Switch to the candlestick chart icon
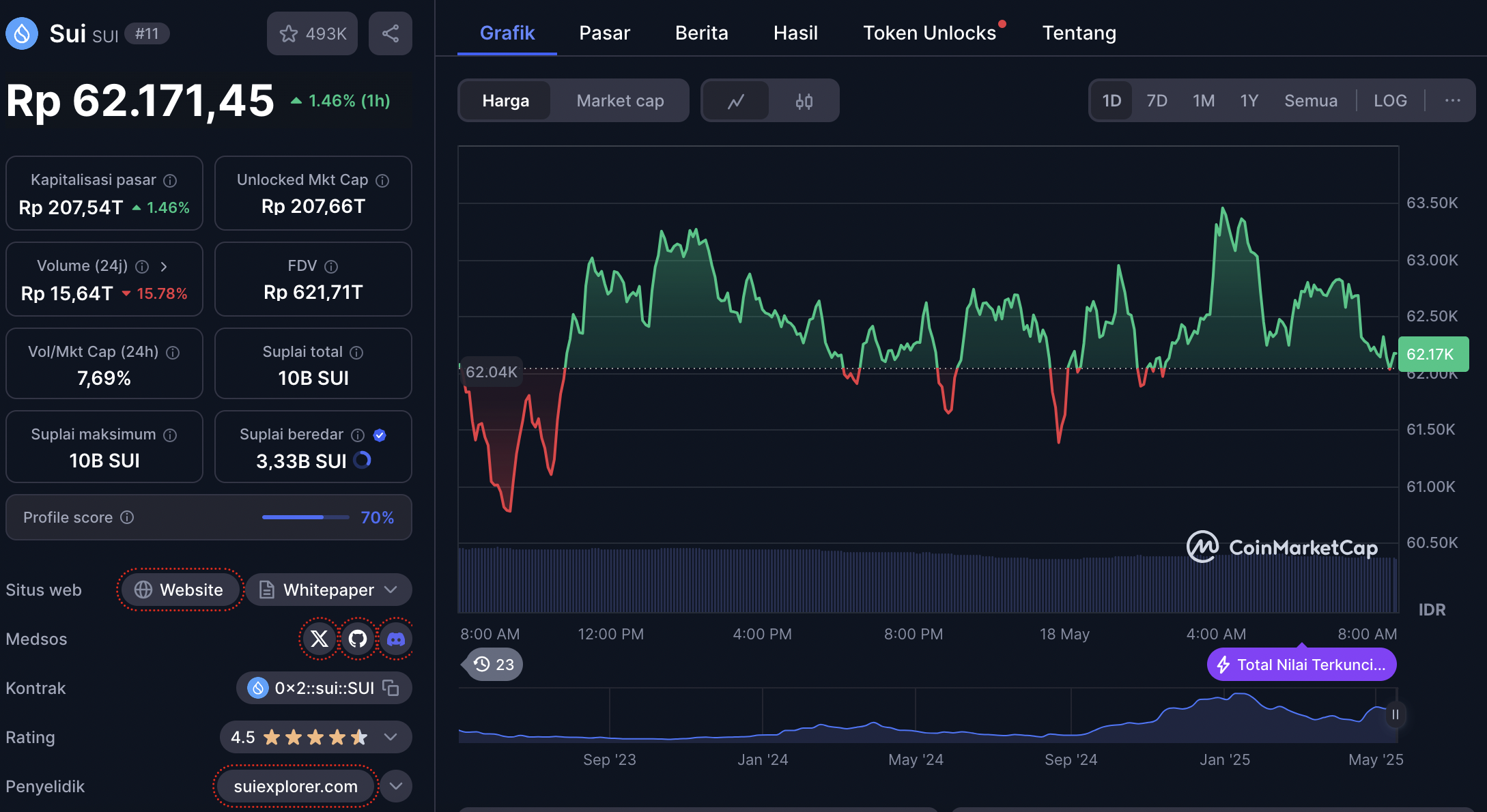Screen dimensions: 1487x812 click(804, 101)
